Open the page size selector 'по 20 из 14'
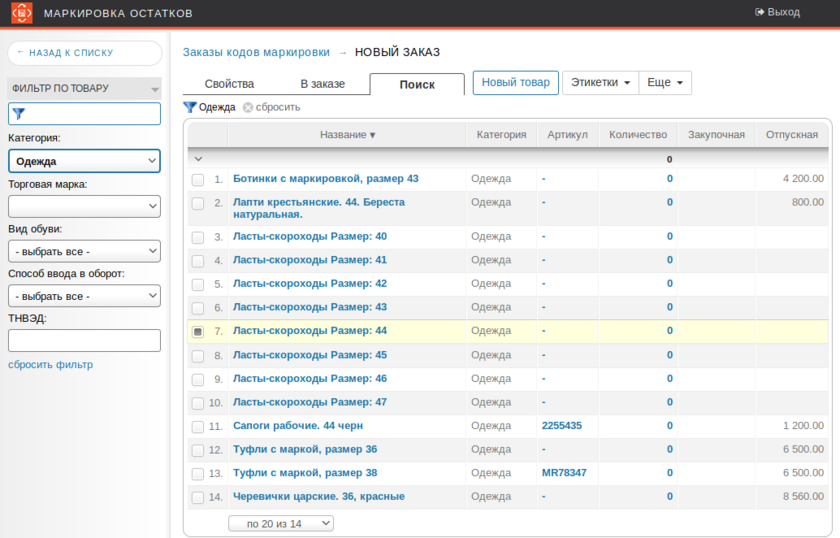The width and height of the screenshot is (840, 538). pos(280,523)
